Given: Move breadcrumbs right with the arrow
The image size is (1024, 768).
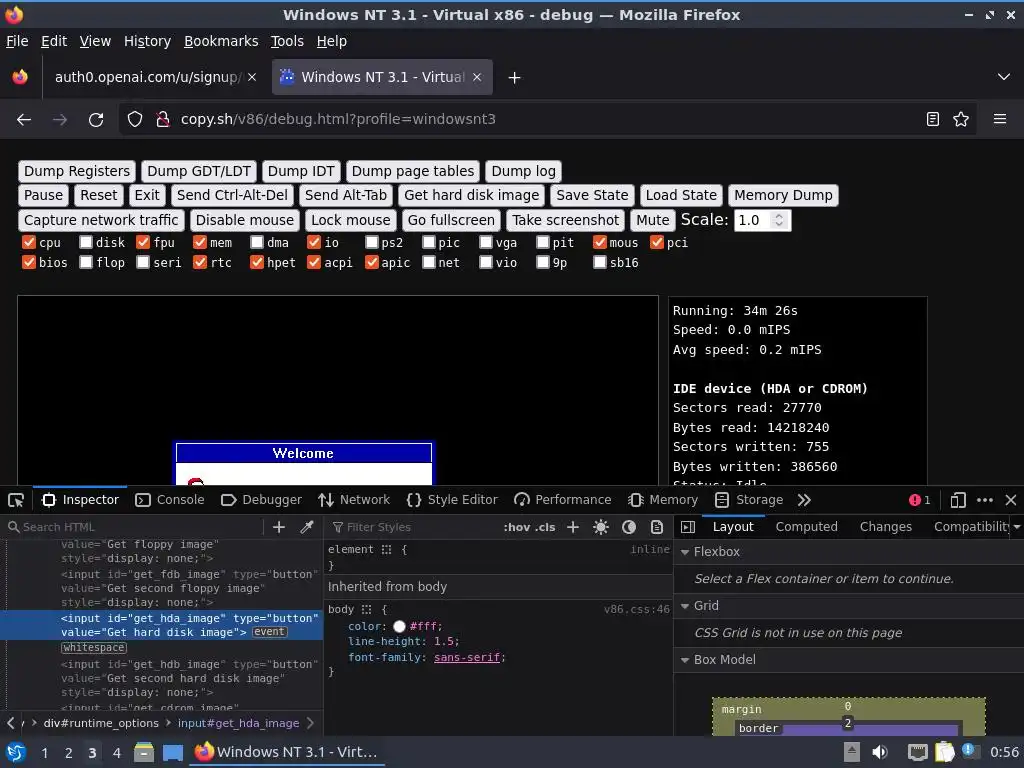Looking at the screenshot, I should click(x=310, y=723).
